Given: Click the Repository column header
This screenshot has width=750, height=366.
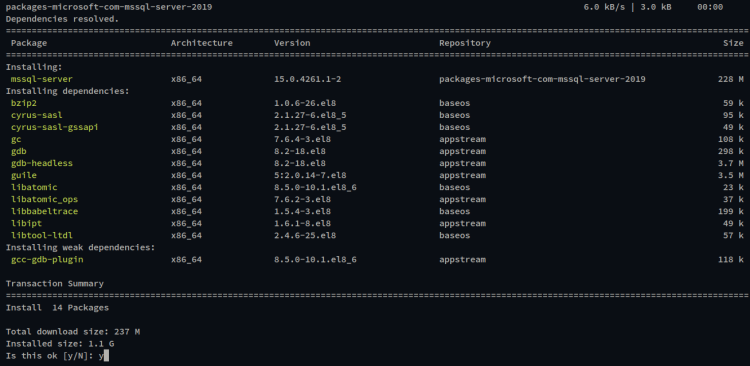Looking at the screenshot, I should coord(465,43).
